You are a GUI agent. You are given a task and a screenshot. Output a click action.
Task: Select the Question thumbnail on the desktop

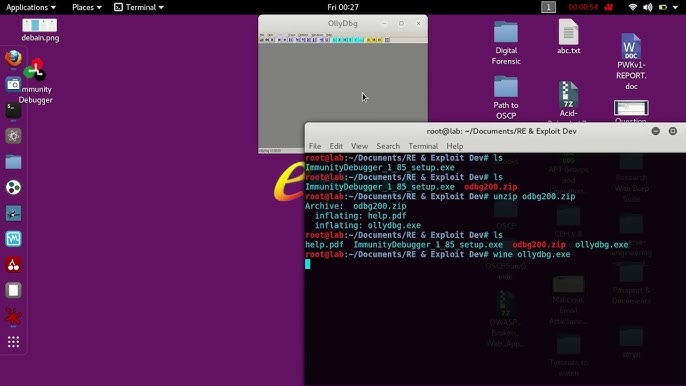pyautogui.click(x=631, y=112)
